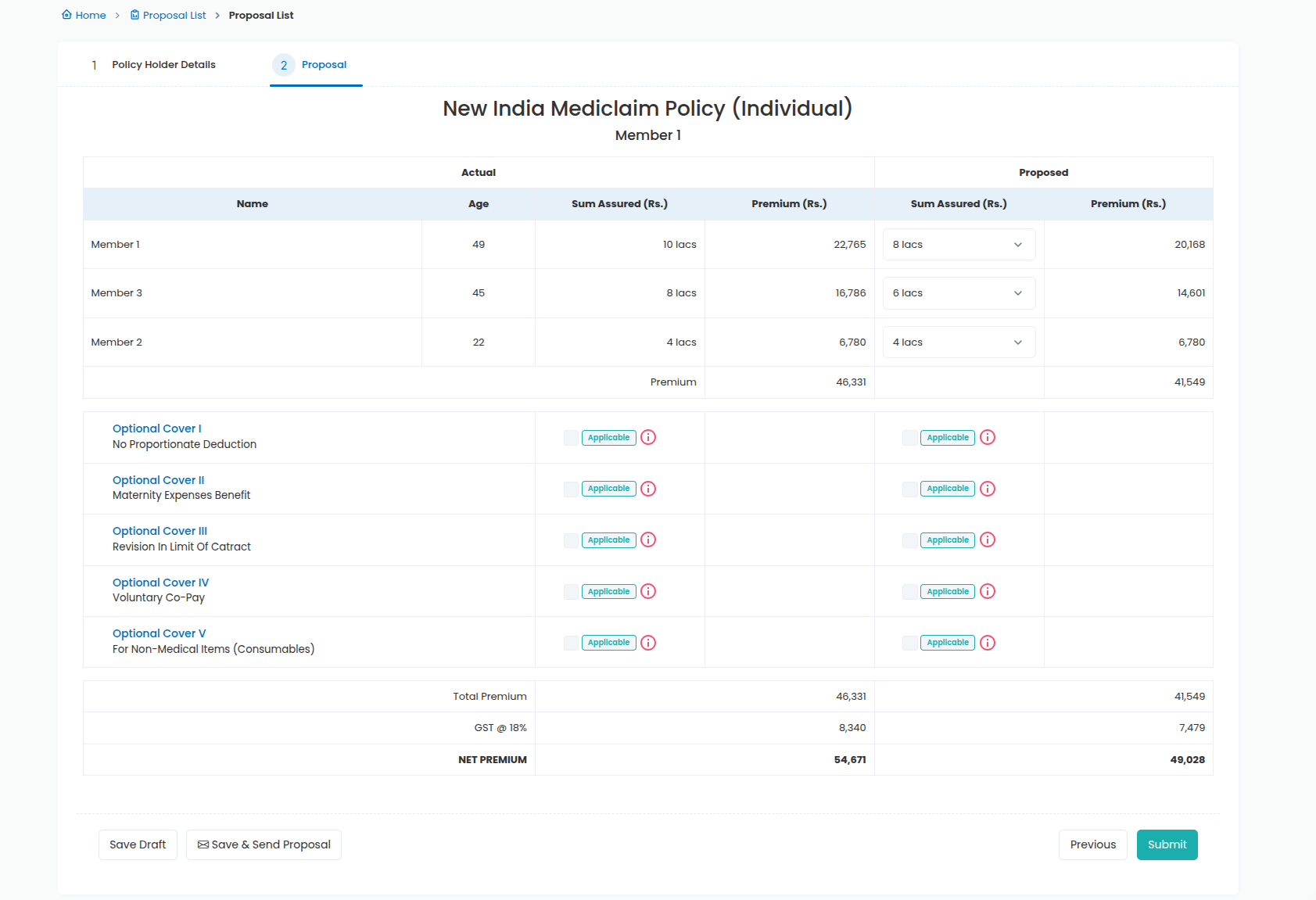The width and height of the screenshot is (1316, 900).
Task: Click Optional Cover V link
Action: [x=160, y=633]
